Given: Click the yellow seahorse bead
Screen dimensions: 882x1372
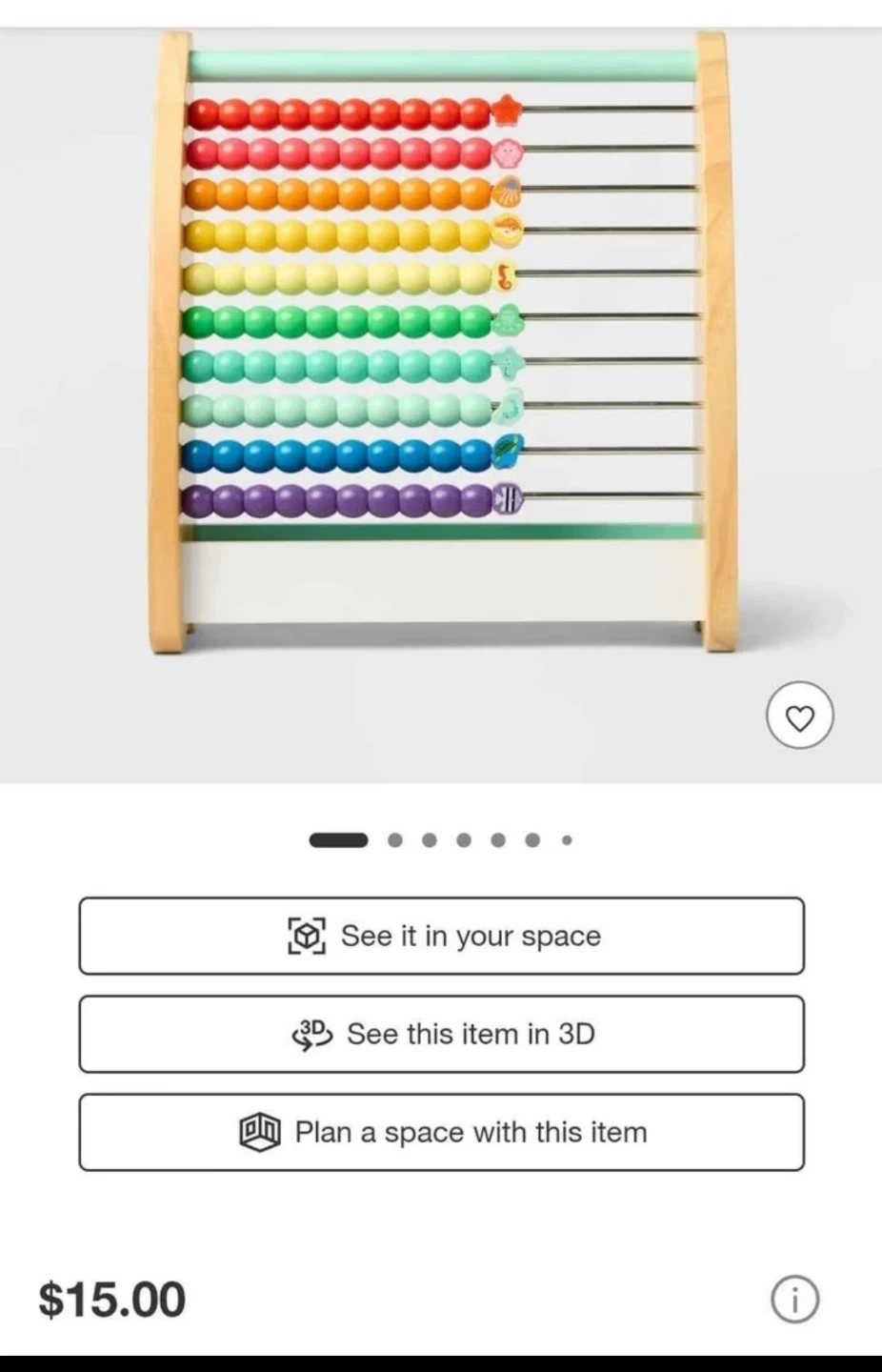Looking at the screenshot, I should 505,276.
